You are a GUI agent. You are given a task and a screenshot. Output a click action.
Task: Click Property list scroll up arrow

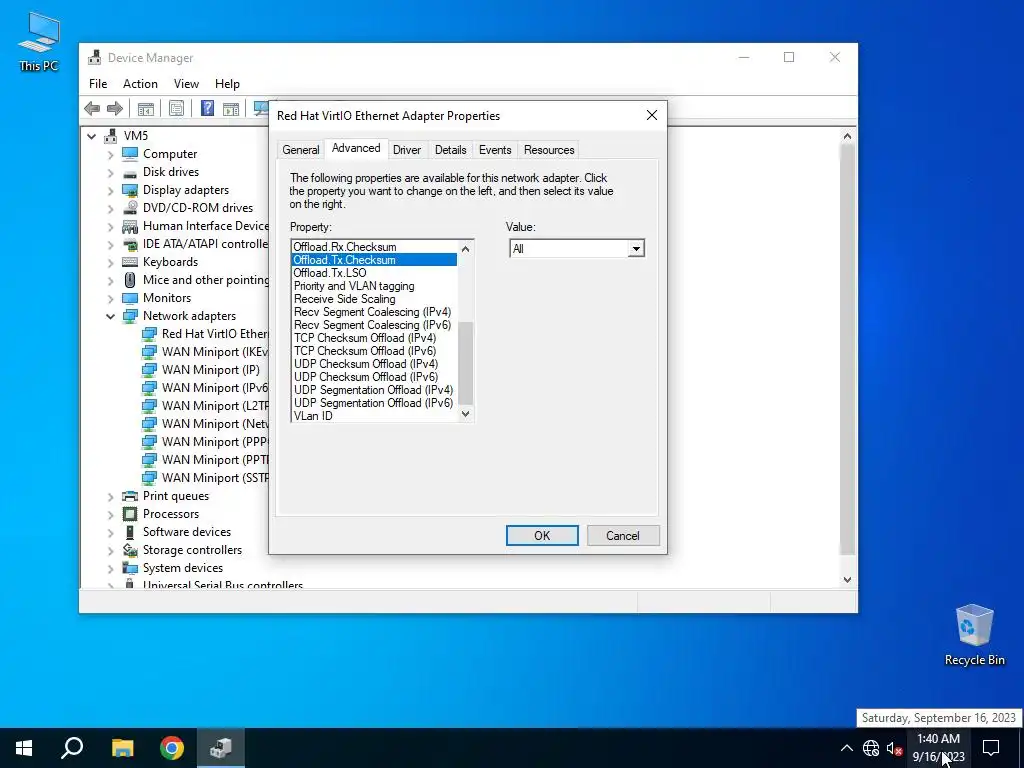tap(466, 249)
